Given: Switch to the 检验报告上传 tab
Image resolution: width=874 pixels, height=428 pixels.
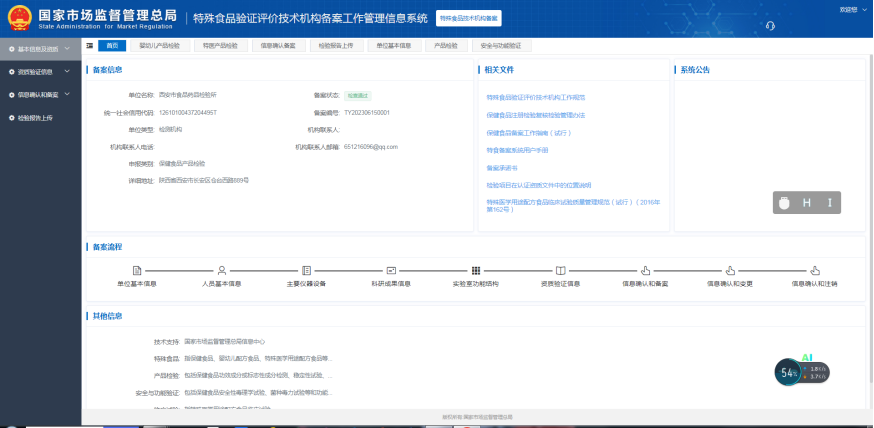Looking at the screenshot, I should pos(336,46).
